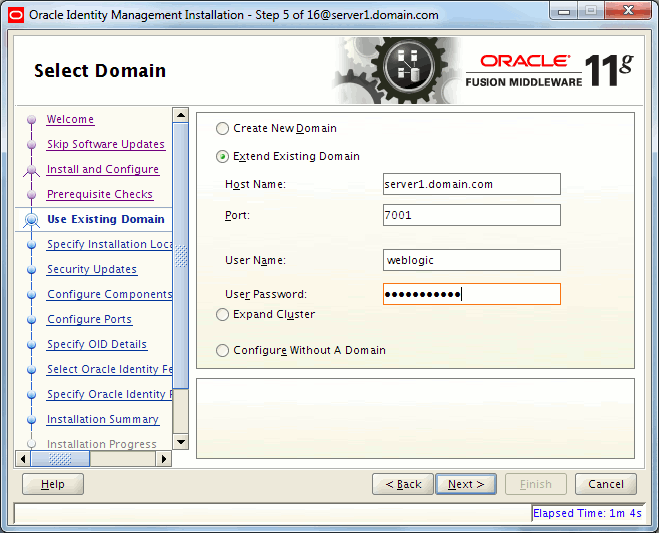Go to Skip Software Updates step
Viewport: 659px width, 533px height.
click(x=106, y=144)
